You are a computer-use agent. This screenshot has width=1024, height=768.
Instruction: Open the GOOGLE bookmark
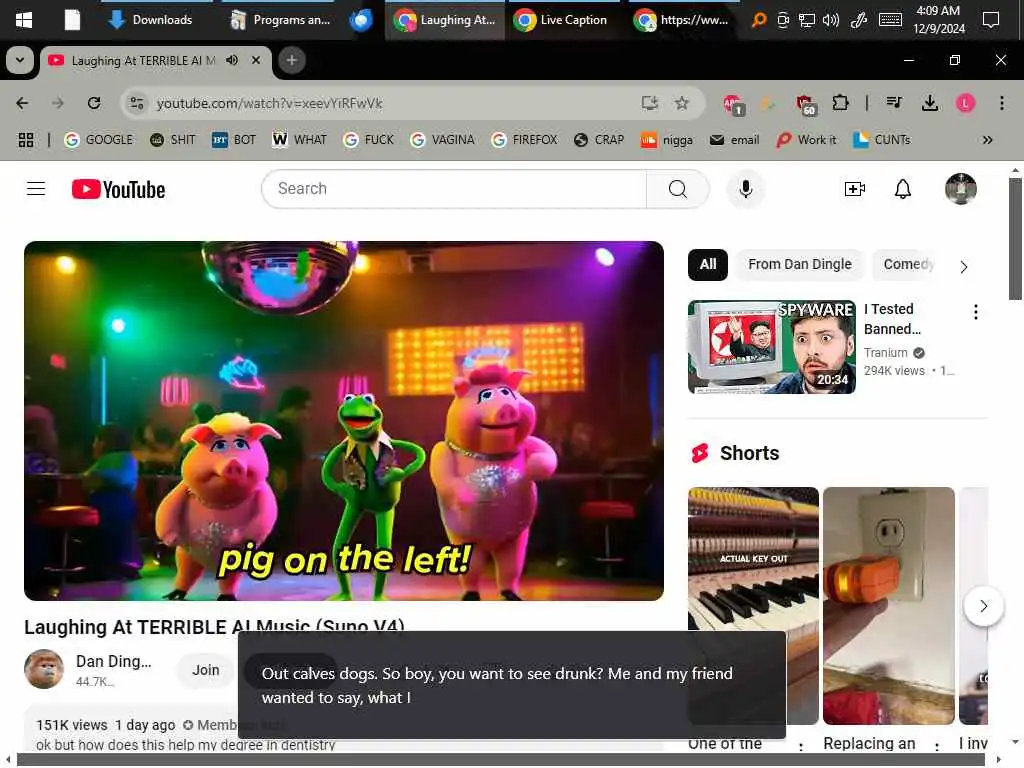tap(99, 140)
